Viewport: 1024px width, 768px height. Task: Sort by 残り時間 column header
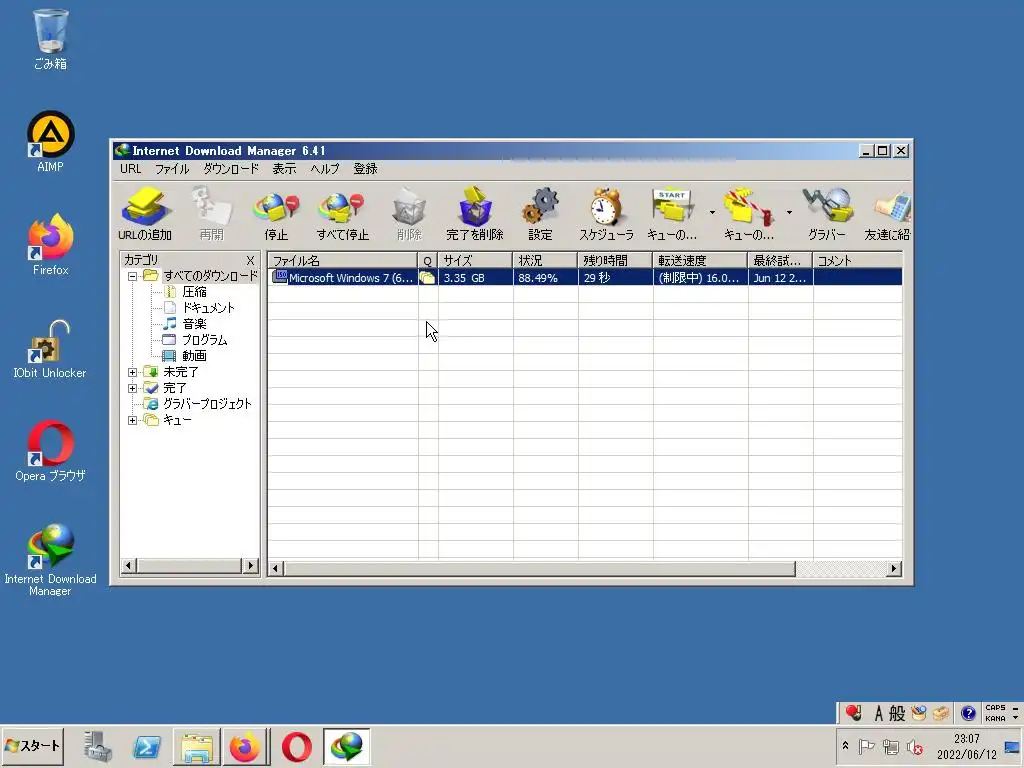coord(615,260)
